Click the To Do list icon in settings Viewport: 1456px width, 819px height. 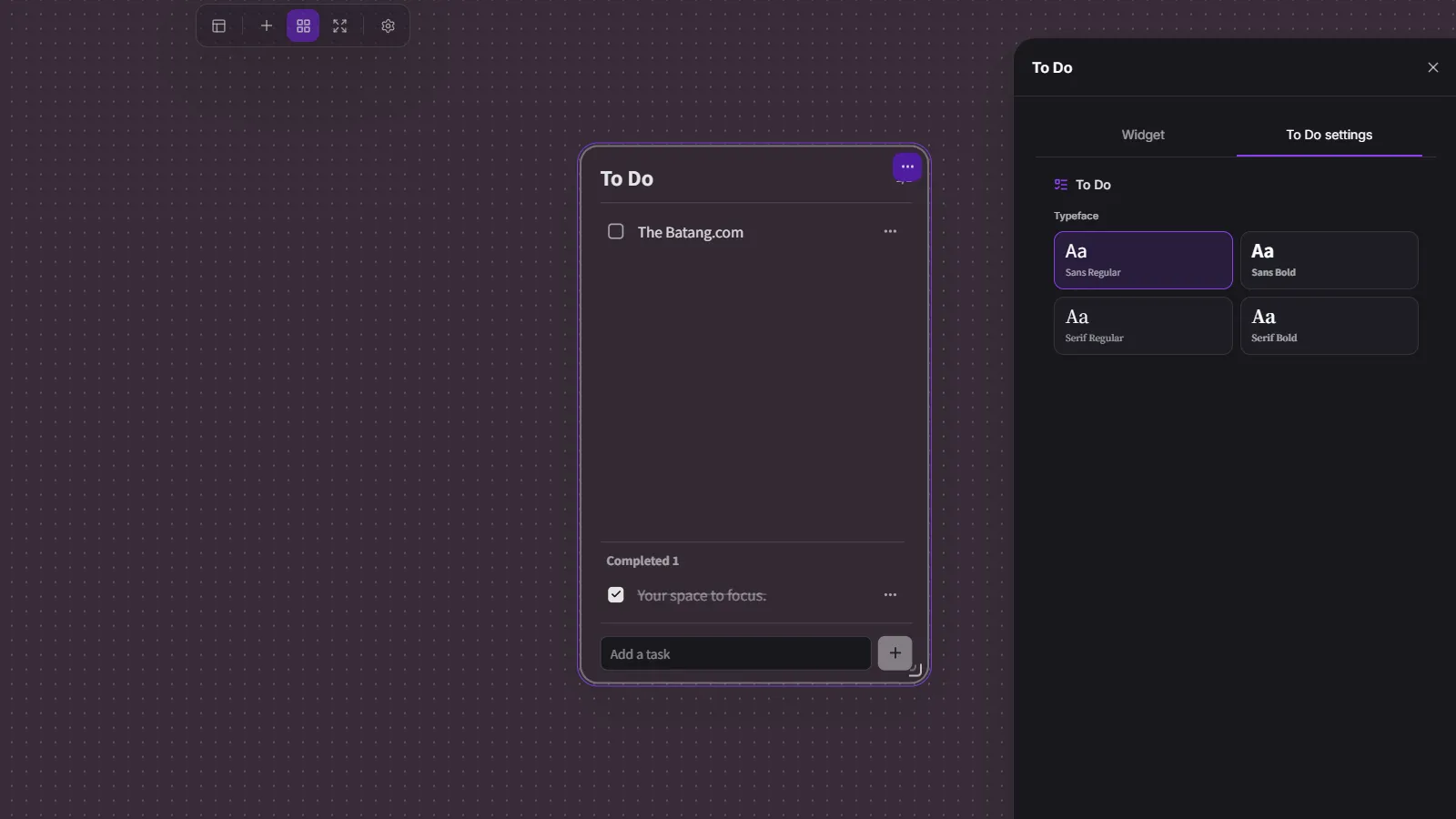click(x=1061, y=185)
